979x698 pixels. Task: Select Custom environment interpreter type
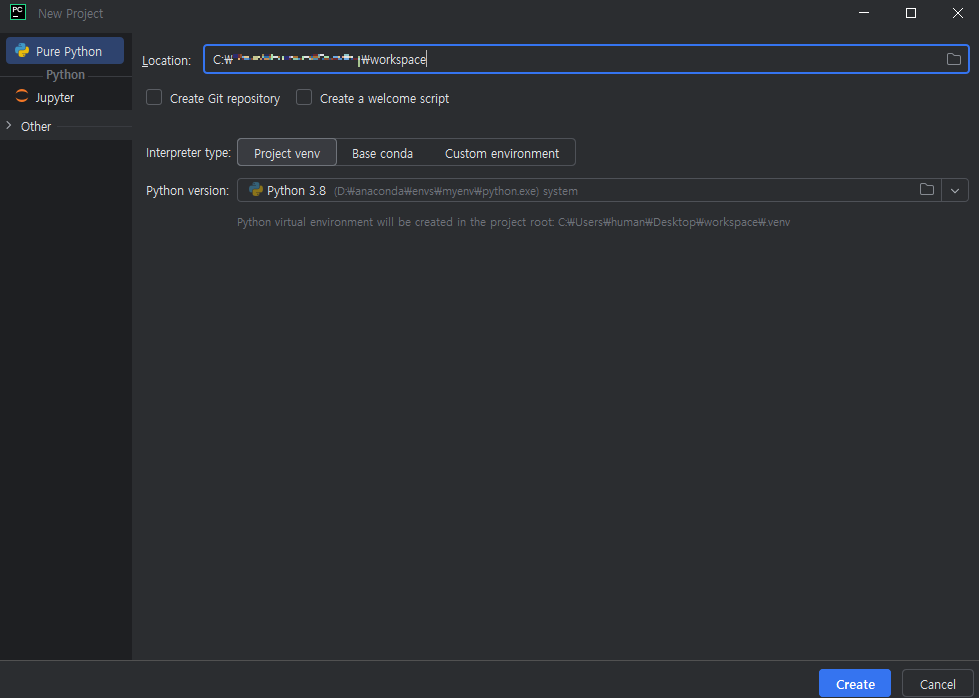pos(502,153)
